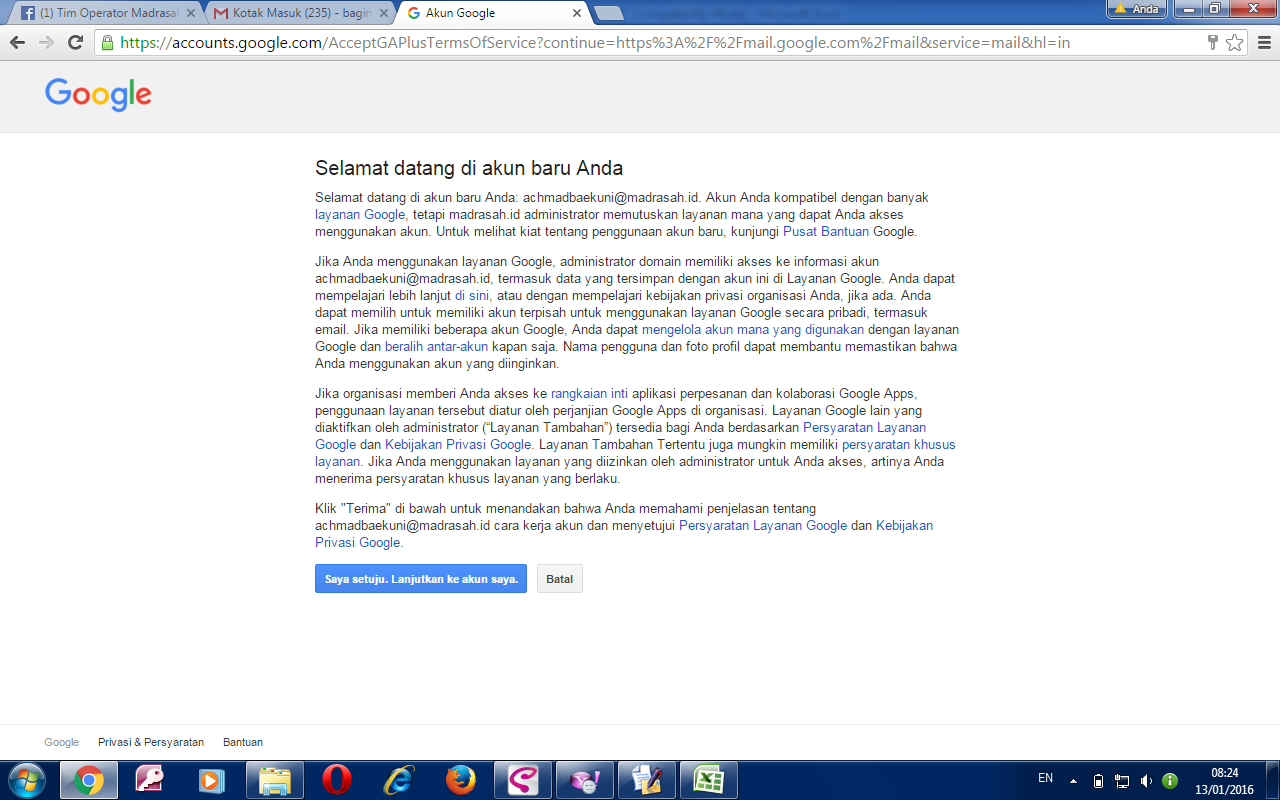
Task: Open Privasi & Persyaratan footer link
Action: pyautogui.click(x=151, y=742)
